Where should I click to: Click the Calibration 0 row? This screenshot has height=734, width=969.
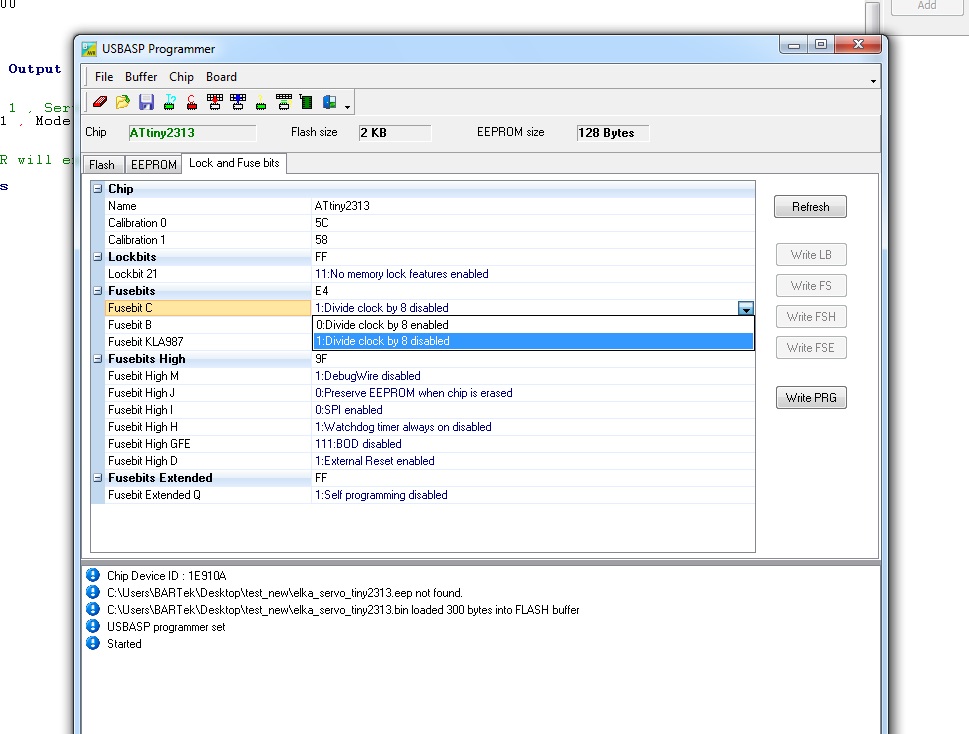(430, 223)
